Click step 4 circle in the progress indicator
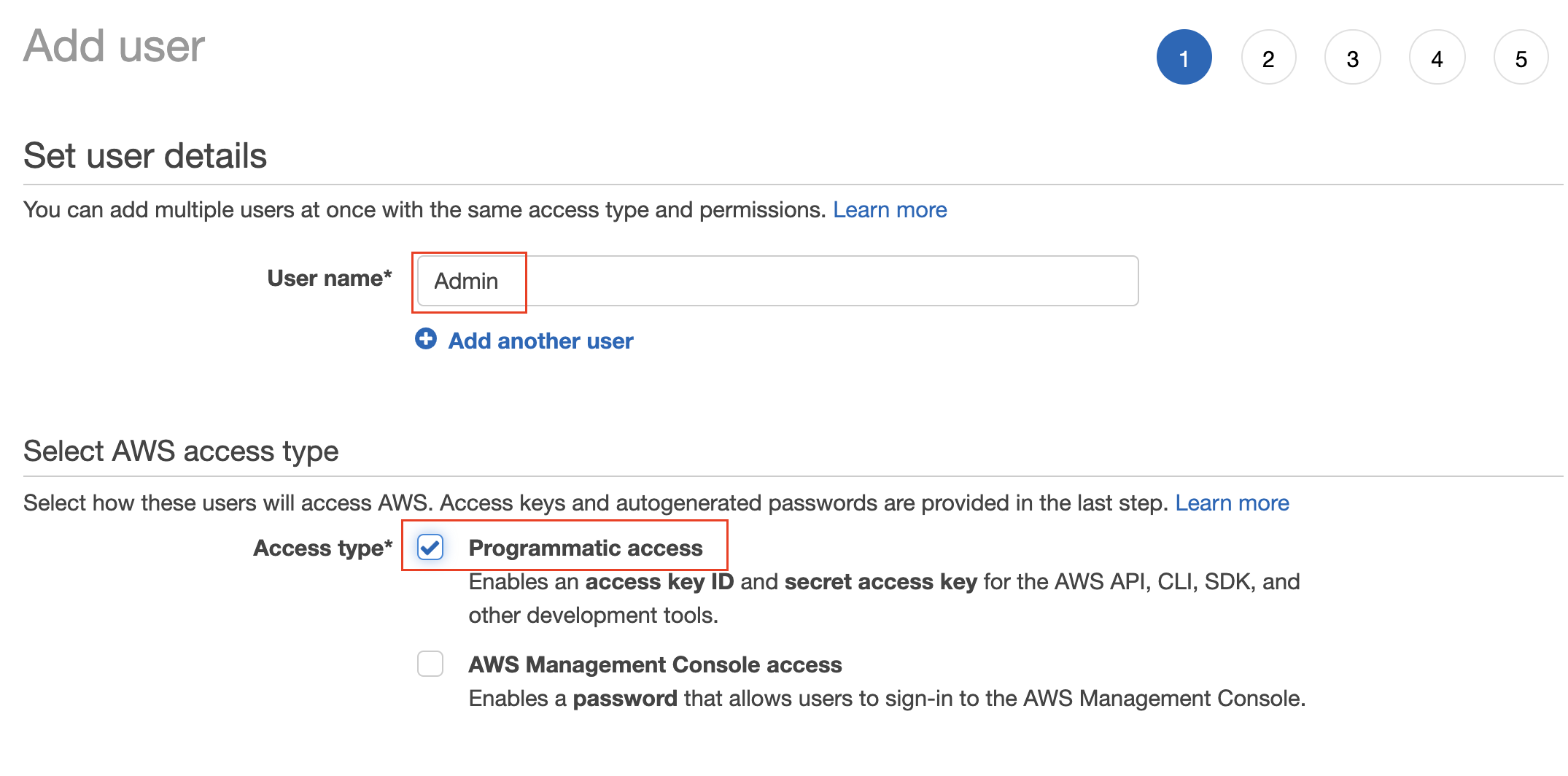1568x776 pixels. [x=1437, y=57]
